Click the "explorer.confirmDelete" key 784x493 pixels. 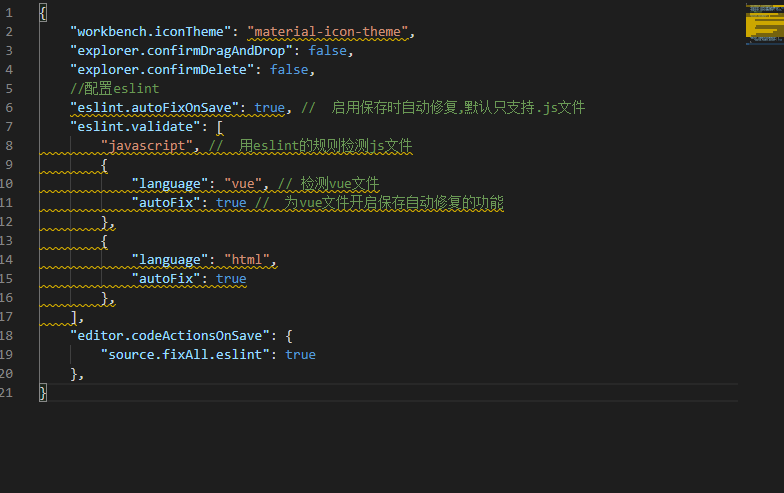click(162, 70)
